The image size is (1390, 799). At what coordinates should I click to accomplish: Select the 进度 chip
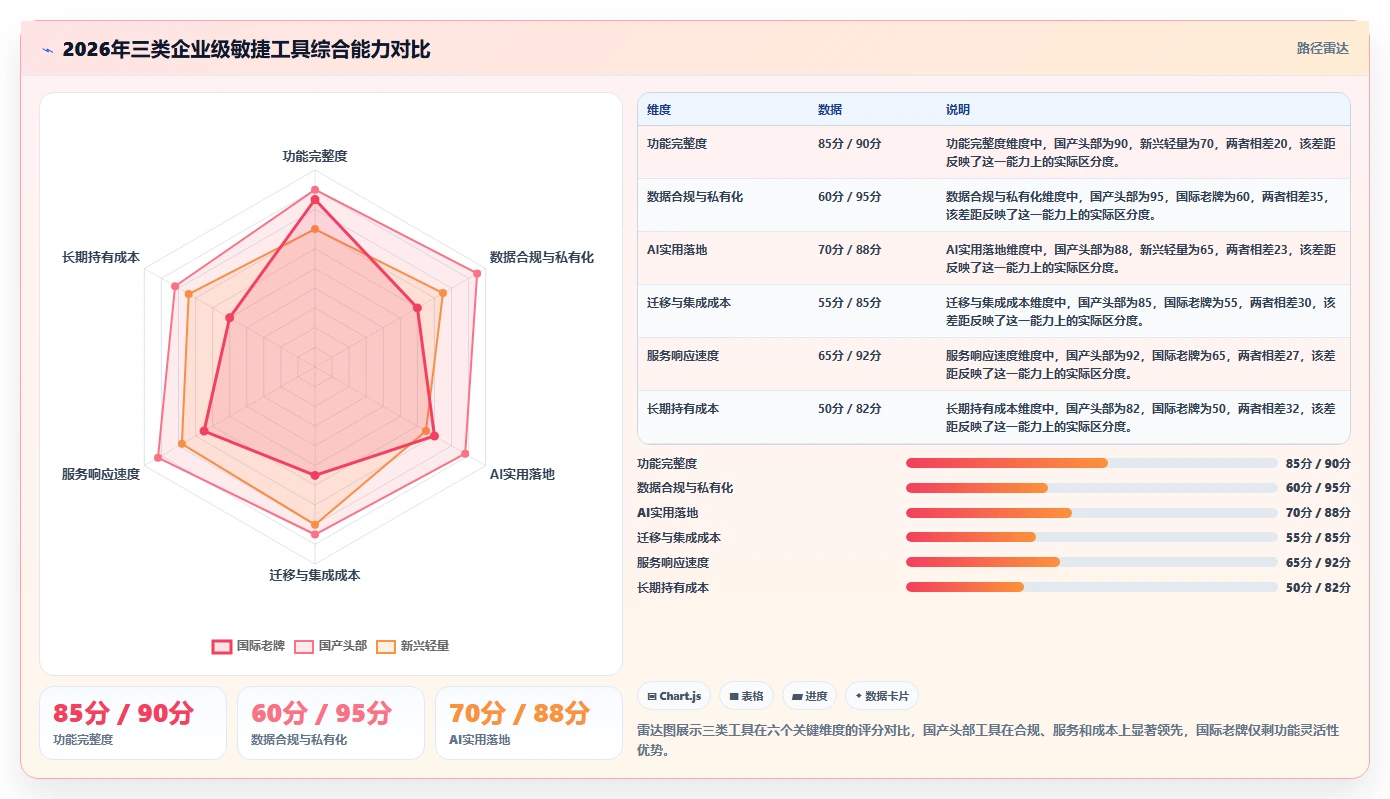[x=810, y=696]
